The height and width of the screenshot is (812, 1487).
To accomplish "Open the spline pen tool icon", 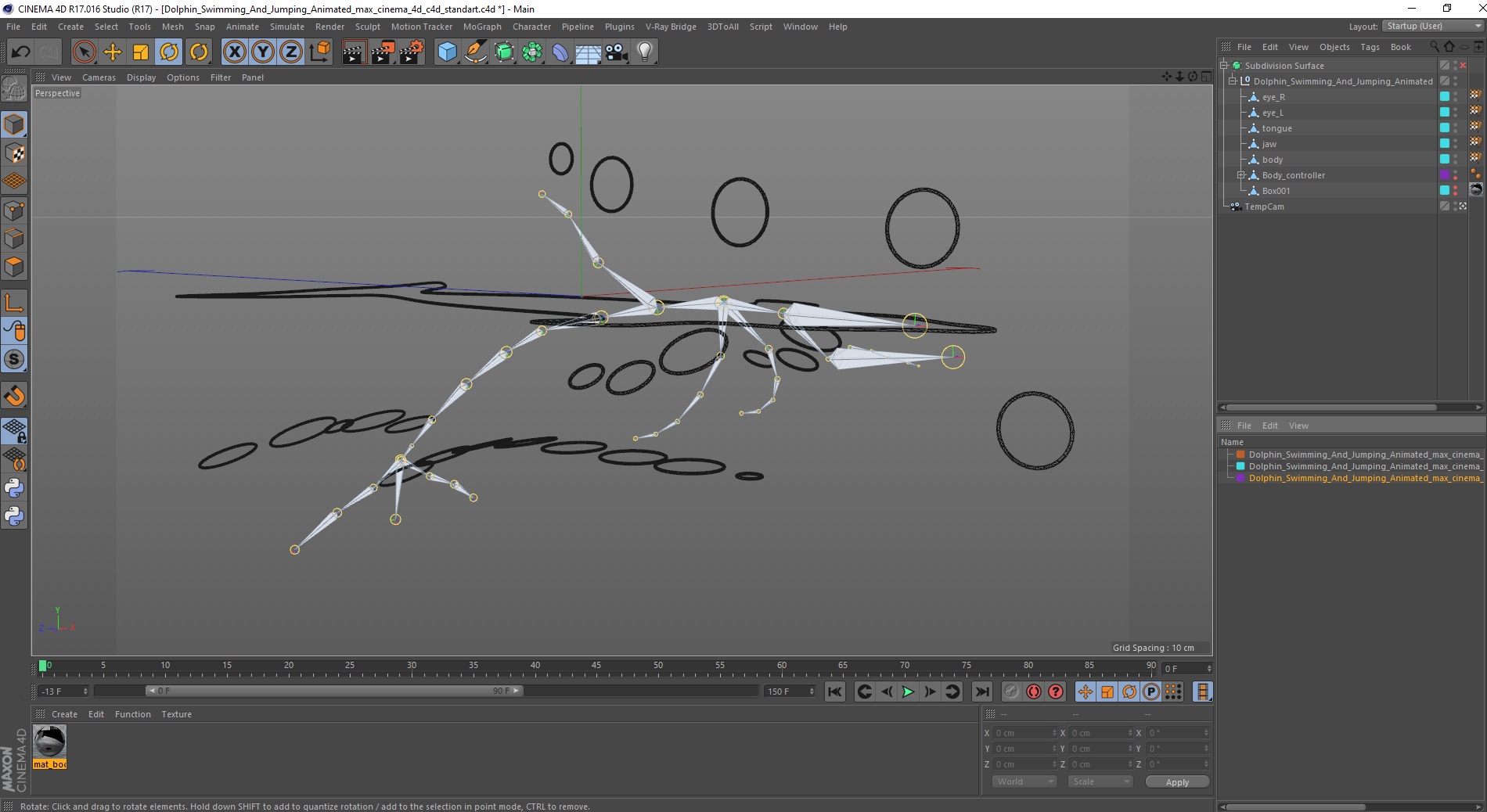I will pos(476,52).
